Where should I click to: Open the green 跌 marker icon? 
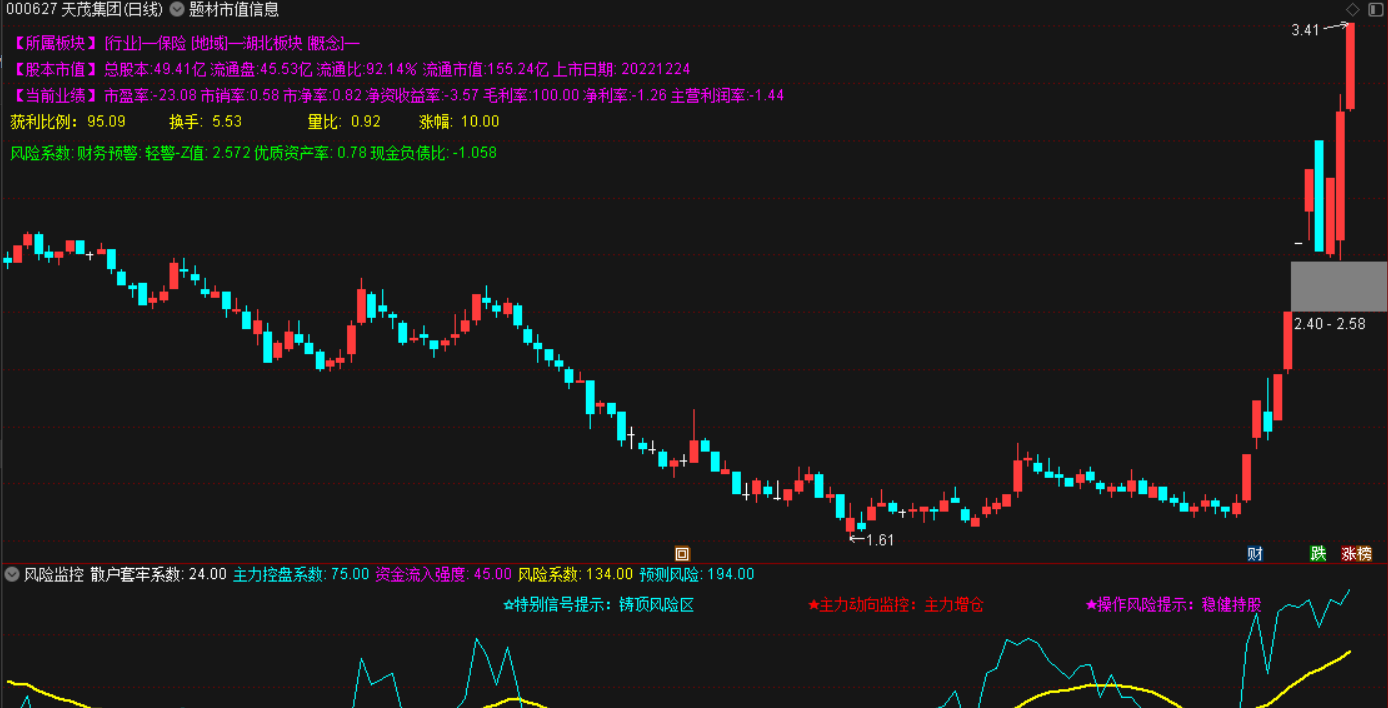click(x=1319, y=554)
